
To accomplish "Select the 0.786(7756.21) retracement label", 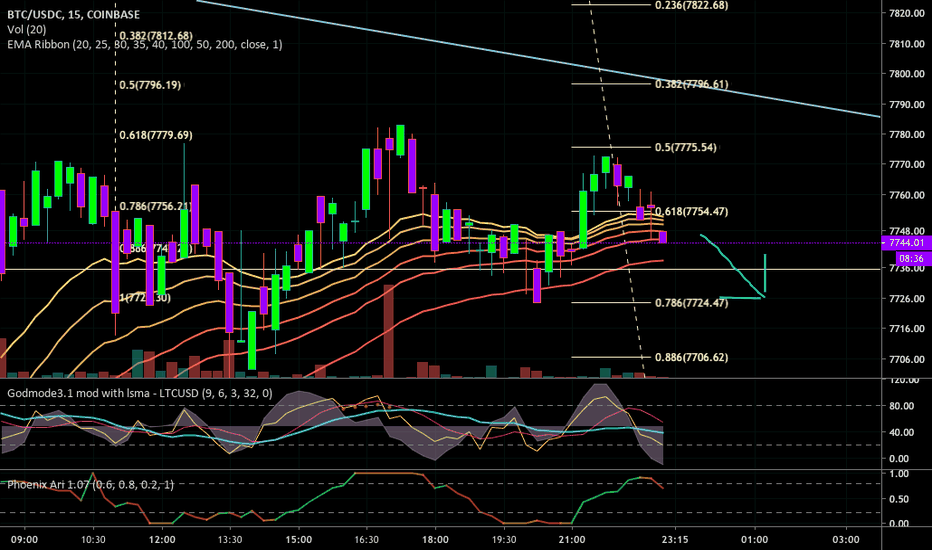I will tap(156, 206).
